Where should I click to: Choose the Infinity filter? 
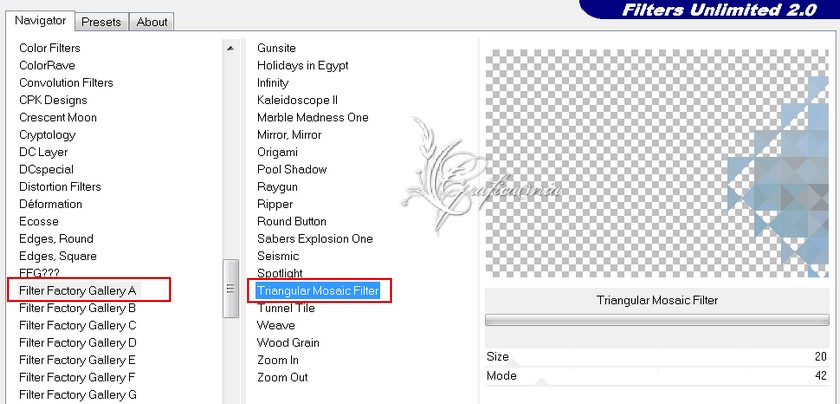(273, 83)
